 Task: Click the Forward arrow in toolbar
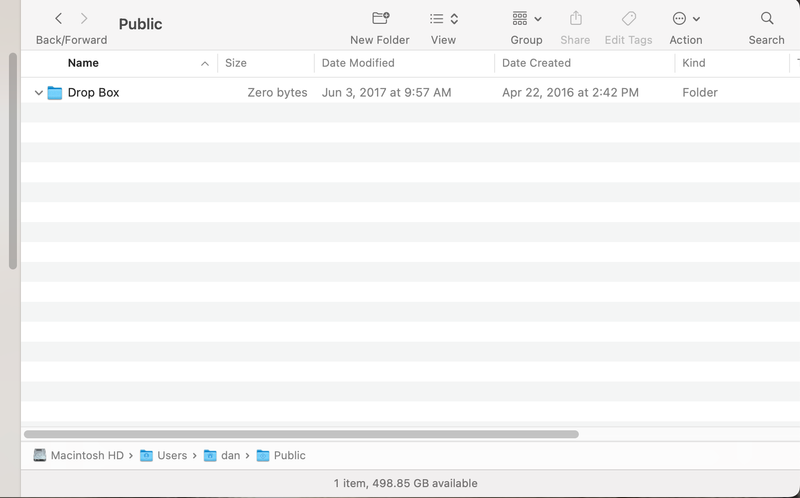click(84, 19)
